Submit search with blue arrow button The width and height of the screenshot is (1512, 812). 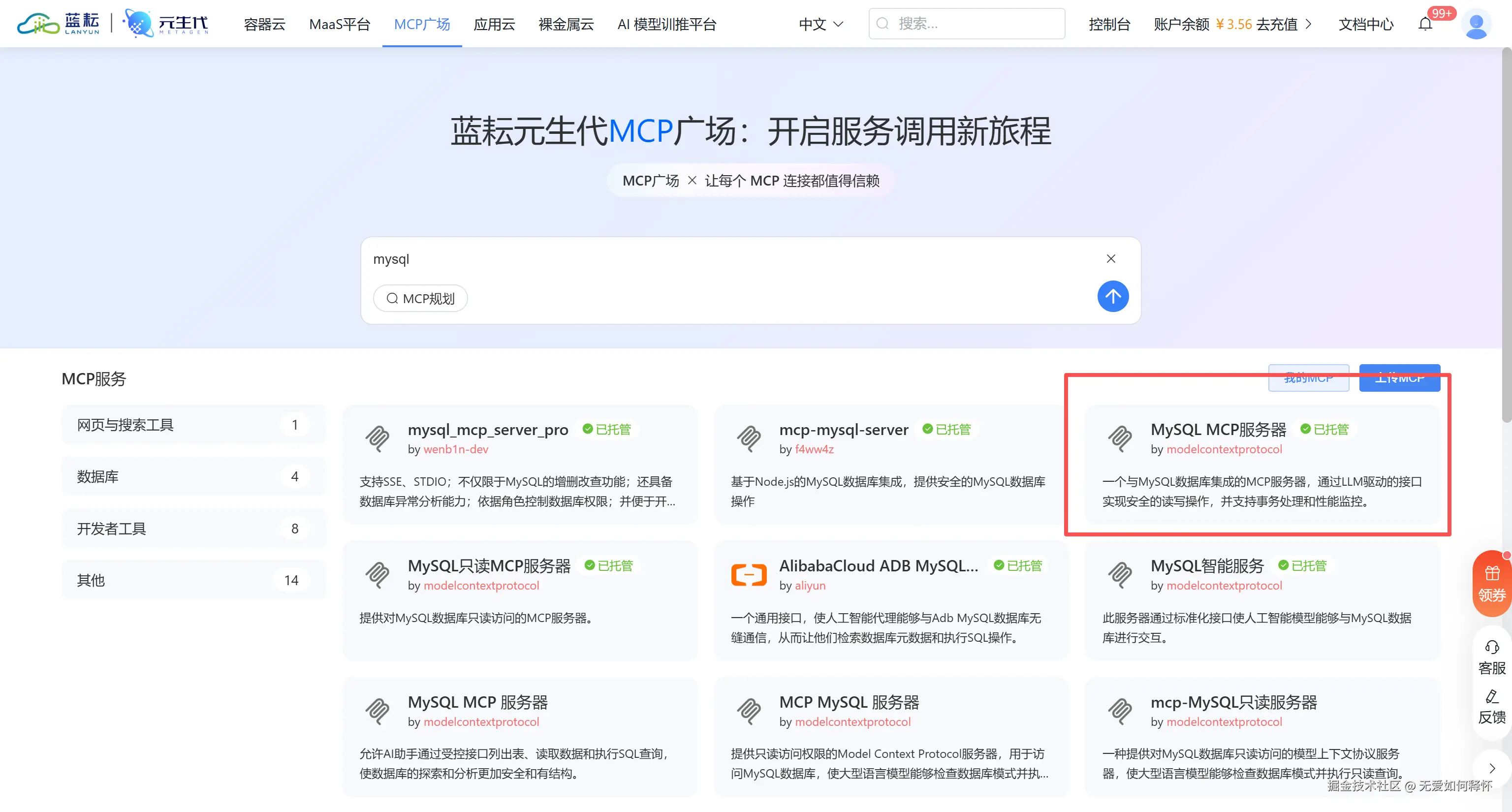pyautogui.click(x=1113, y=296)
